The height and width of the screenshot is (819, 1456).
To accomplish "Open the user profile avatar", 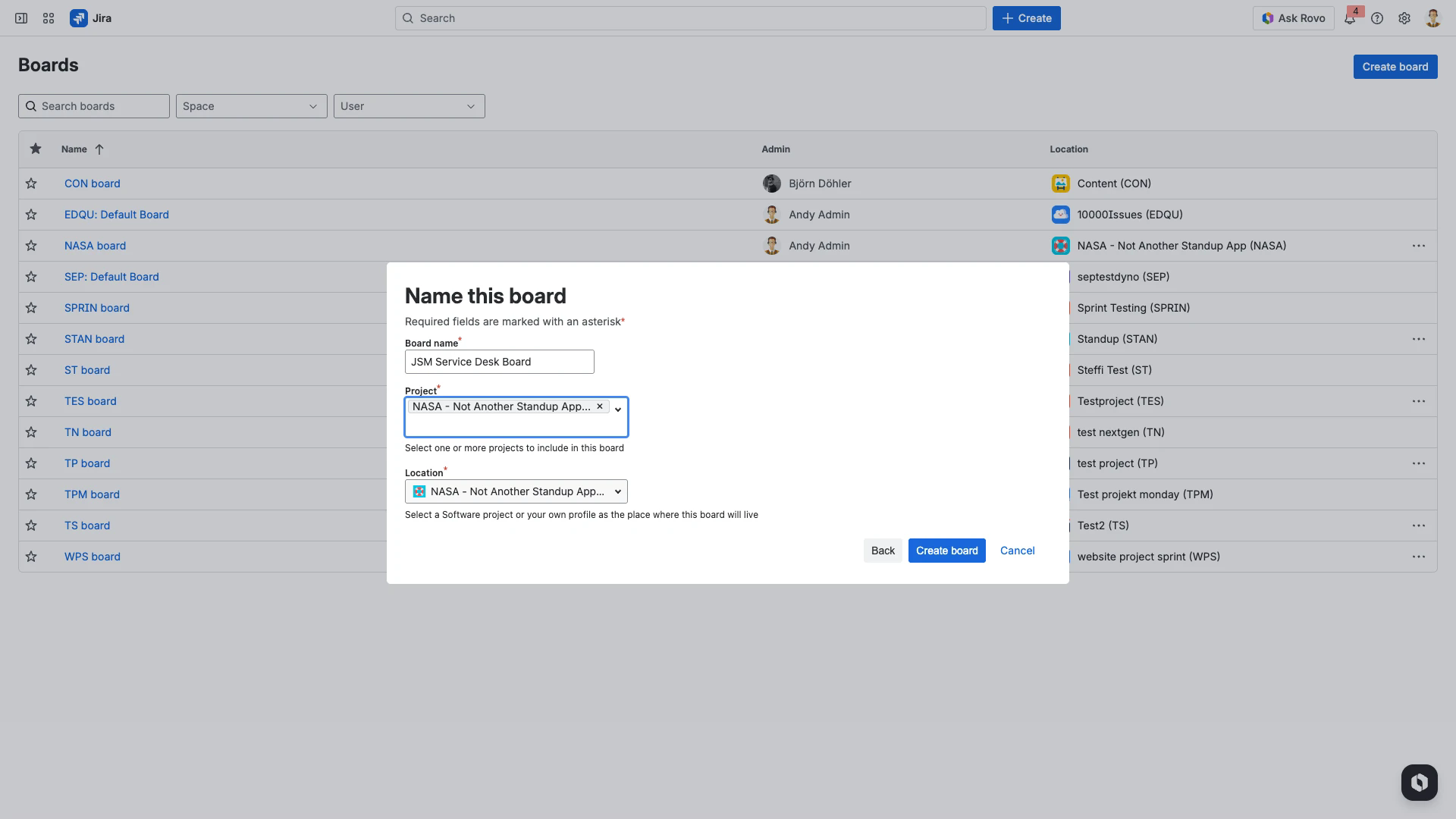I will (1432, 18).
